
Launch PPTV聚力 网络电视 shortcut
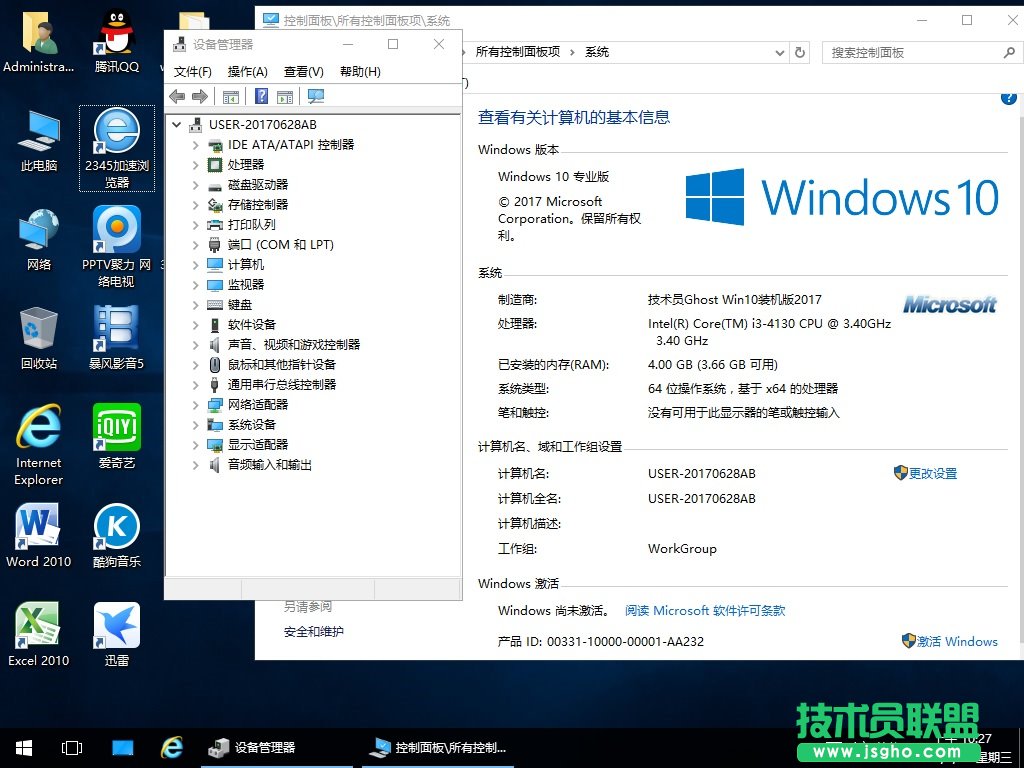point(116,247)
